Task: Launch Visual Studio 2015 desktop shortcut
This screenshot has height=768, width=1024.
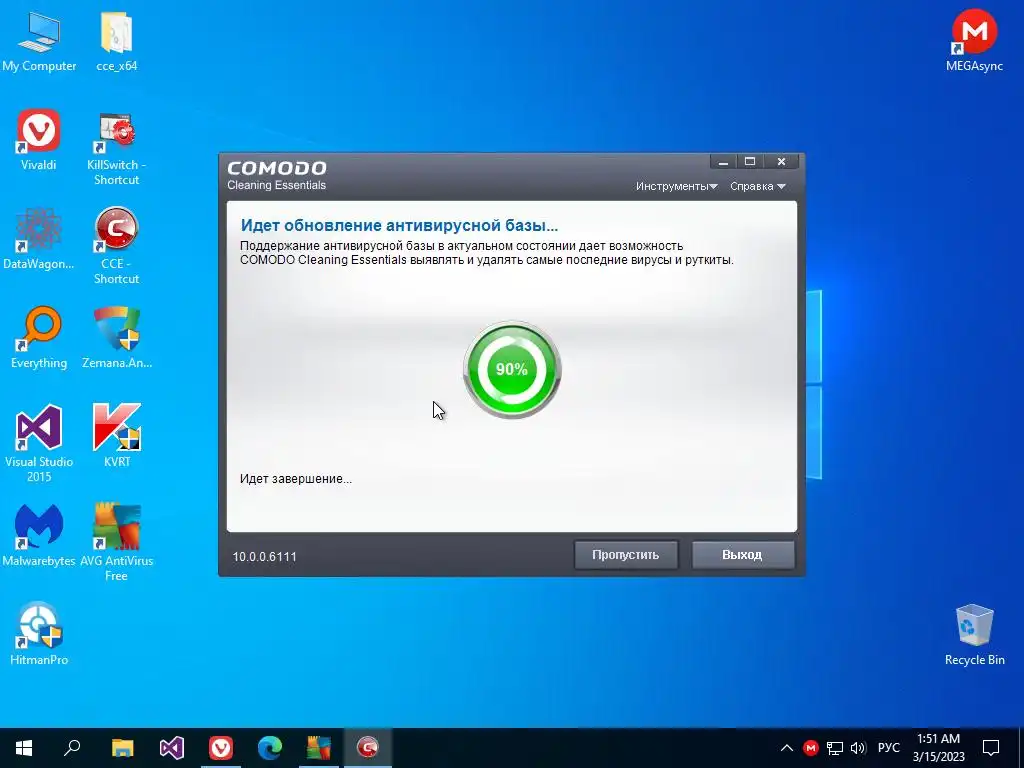Action: 39,444
